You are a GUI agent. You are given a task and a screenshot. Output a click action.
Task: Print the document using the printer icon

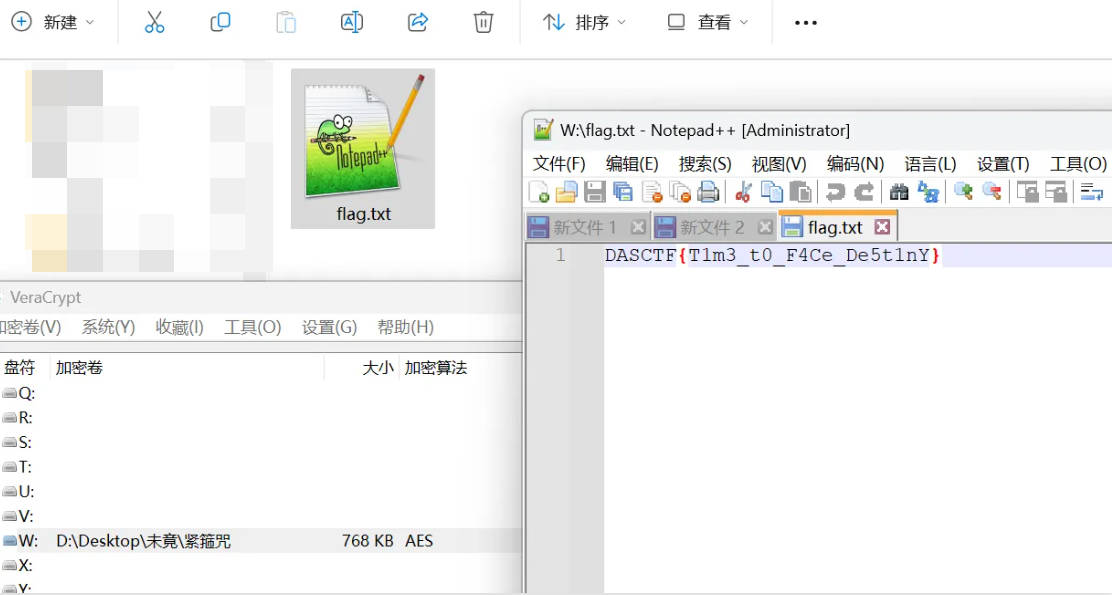click(708, 192)
